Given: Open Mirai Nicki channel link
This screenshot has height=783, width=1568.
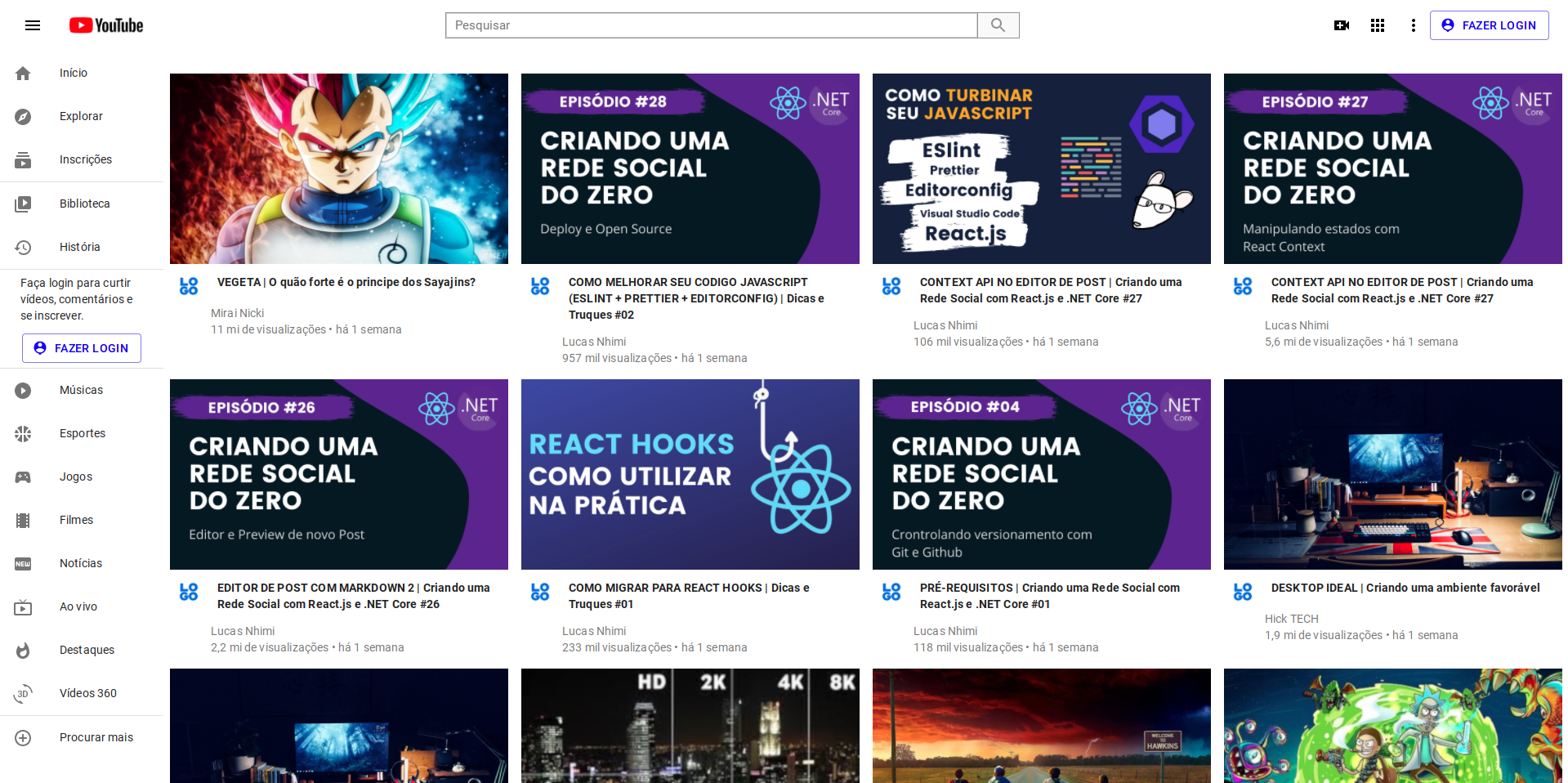Looking at the screenshot, I should (237, 313).
